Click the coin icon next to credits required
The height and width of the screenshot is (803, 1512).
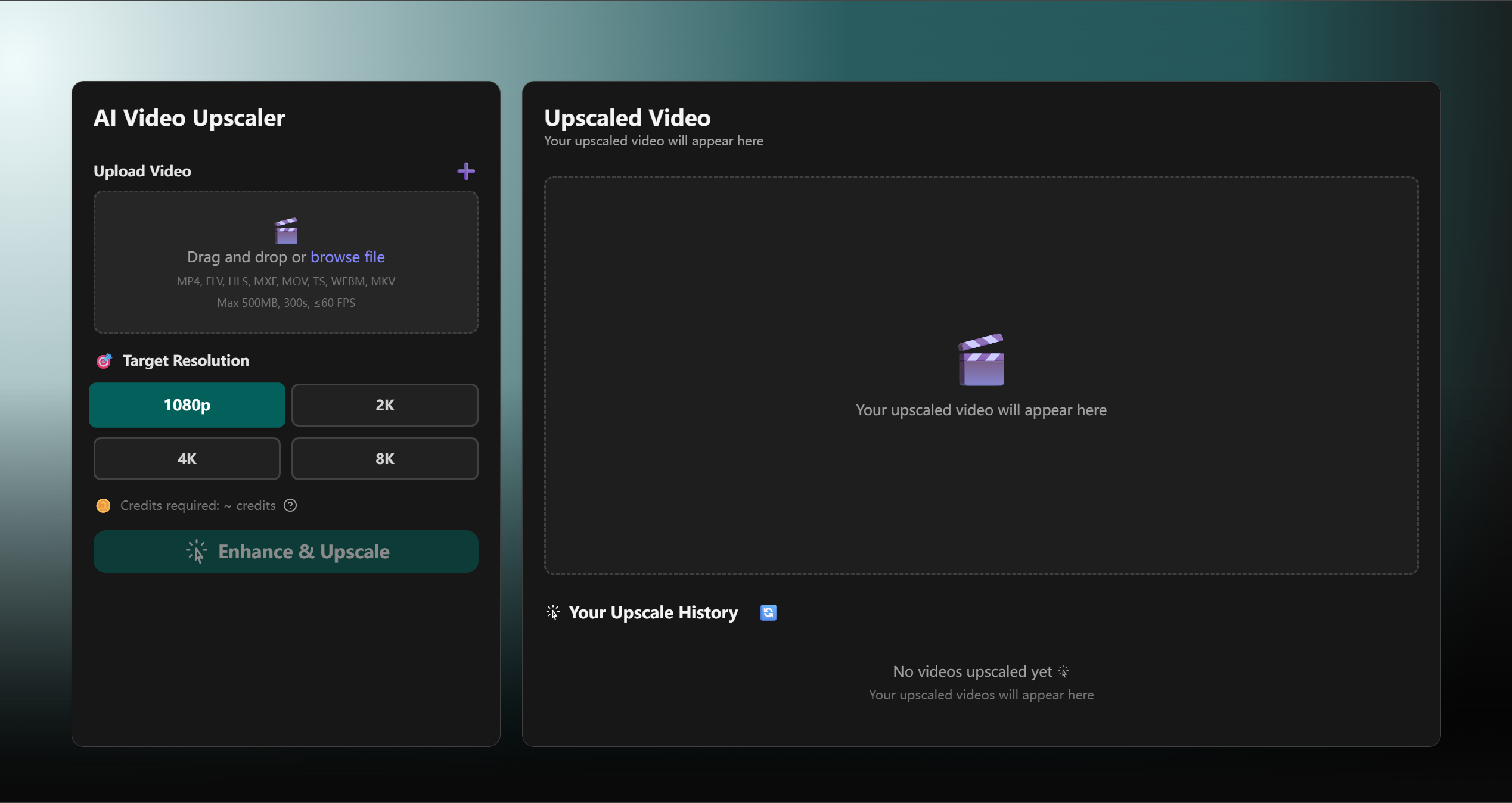pos(103,505)
